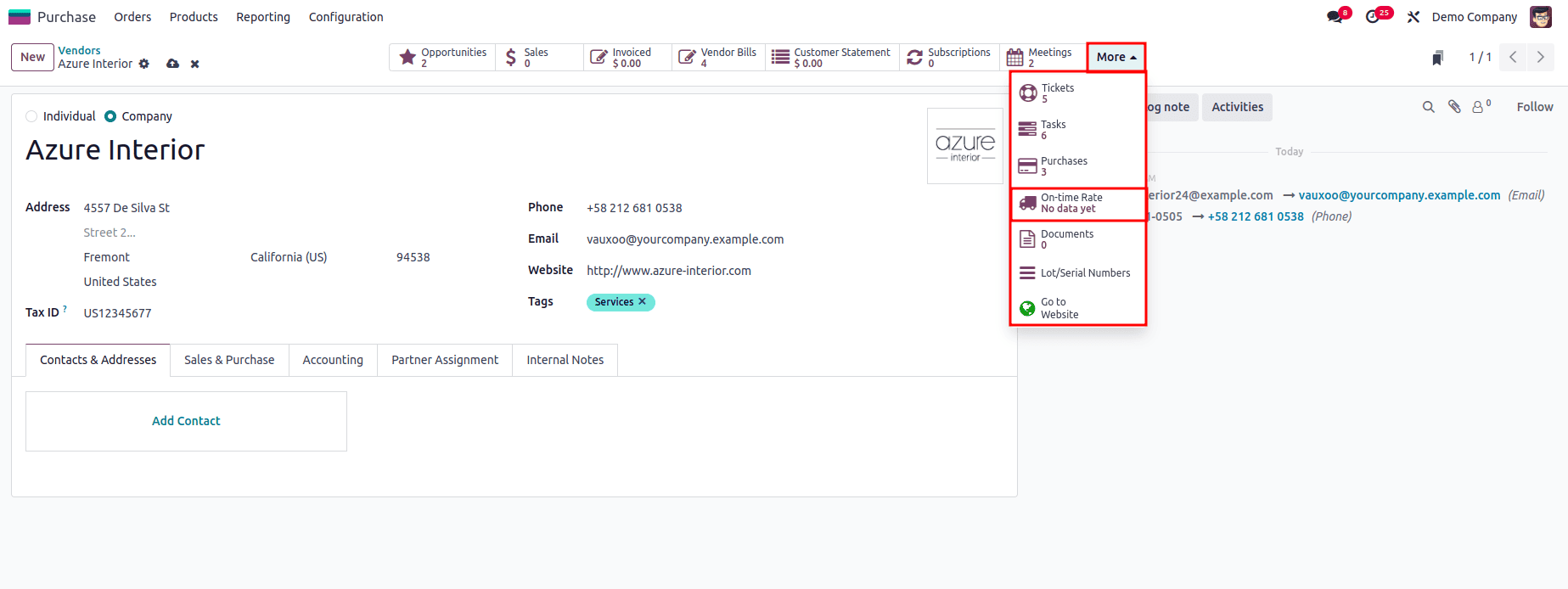Open the debug tools icon
This screenshot has width=1568, height=589.
1413,17
